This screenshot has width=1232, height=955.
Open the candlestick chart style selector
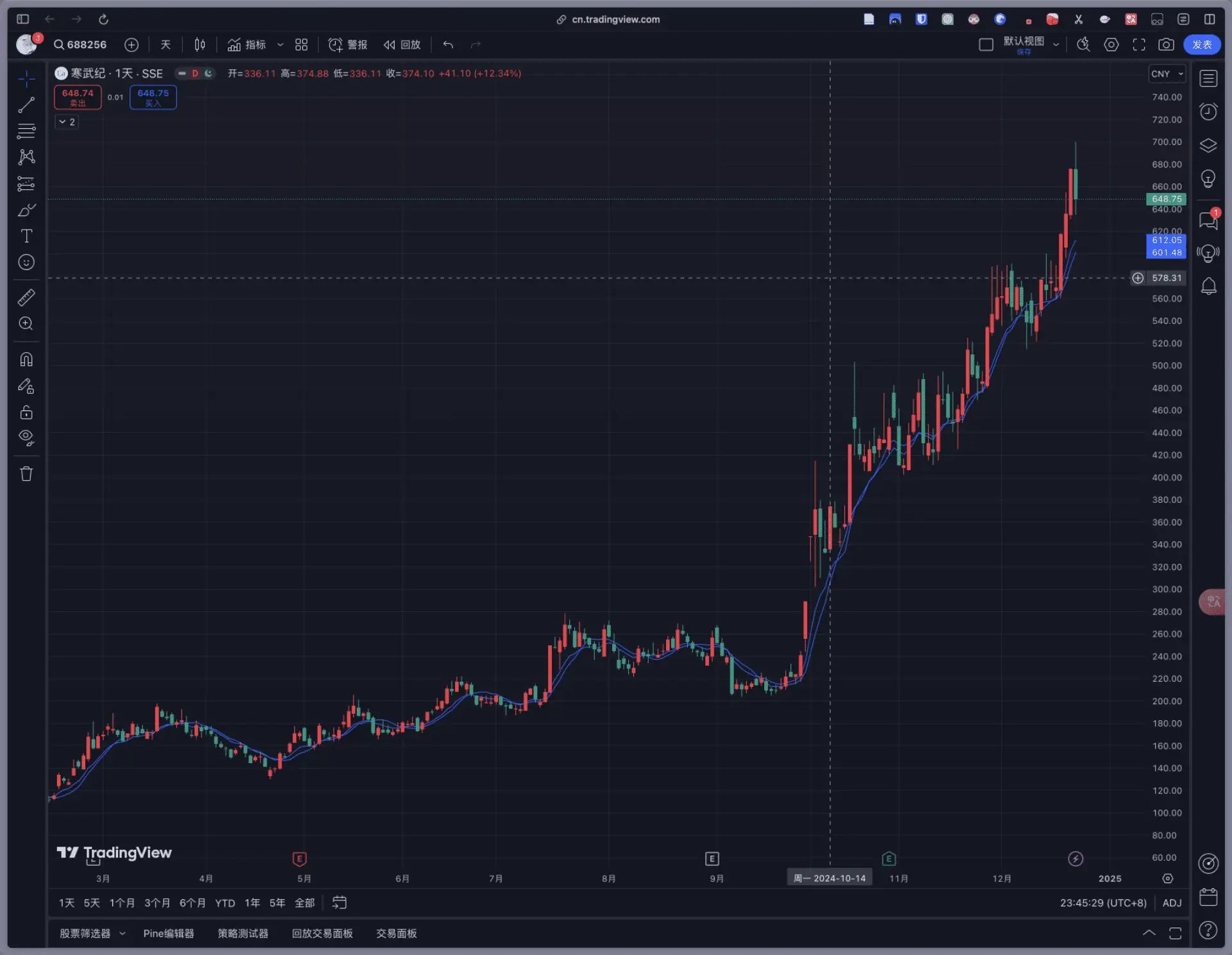point(200,45)
